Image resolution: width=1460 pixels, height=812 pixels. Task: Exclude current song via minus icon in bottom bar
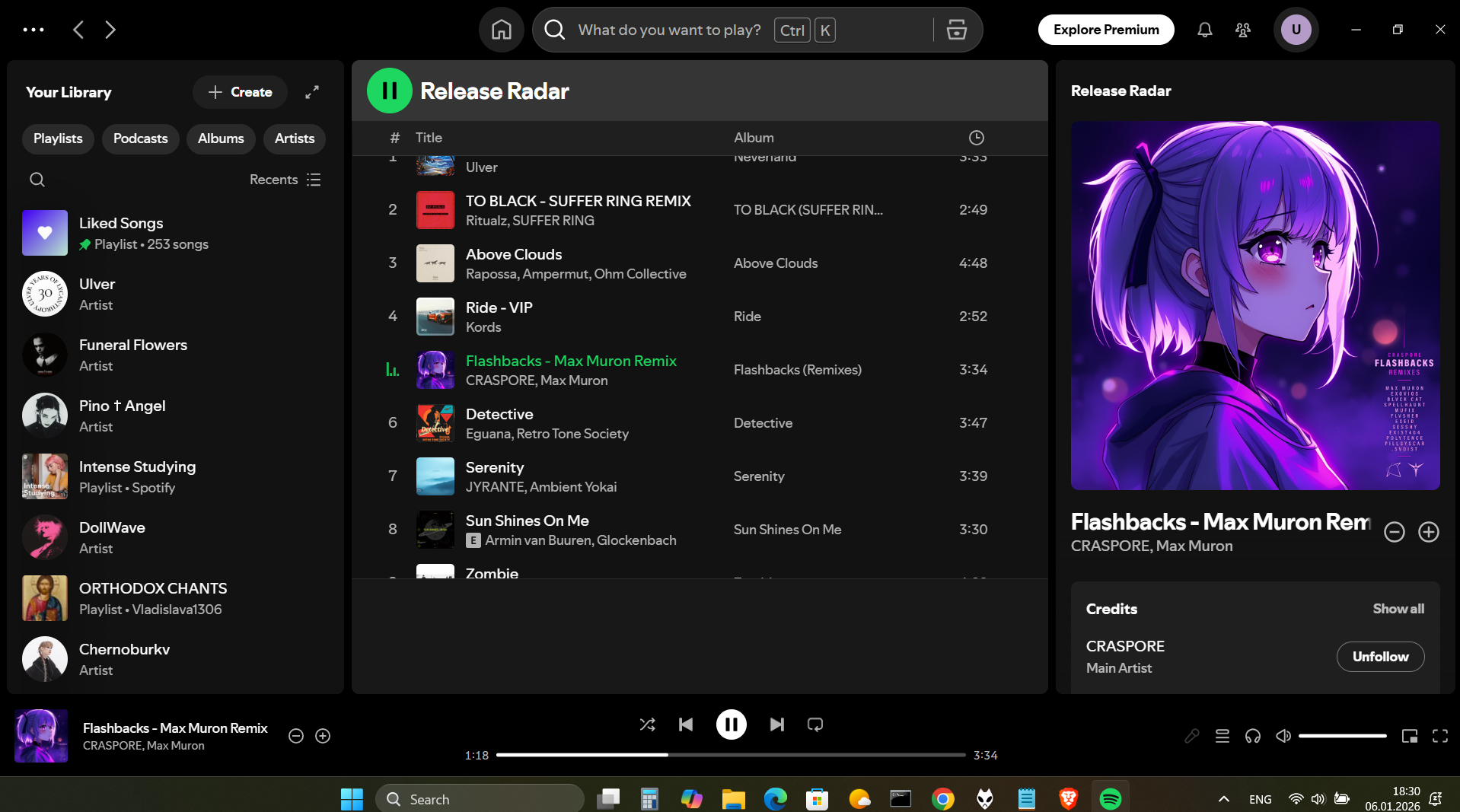pyautogui.click(x=296, y=736)
